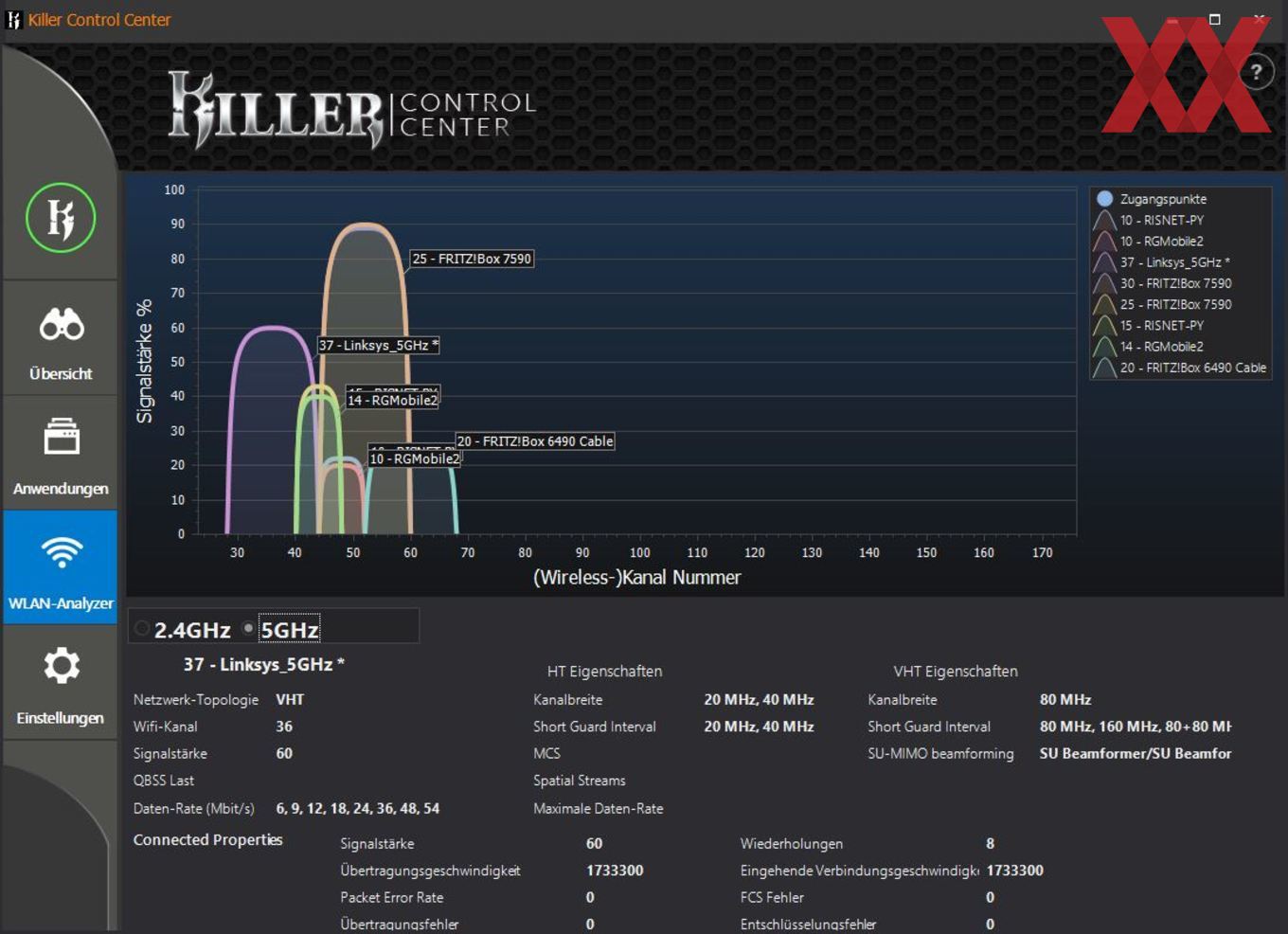Click chart label 25 - FRITZ!Box 7590

[x=472, y=259]
